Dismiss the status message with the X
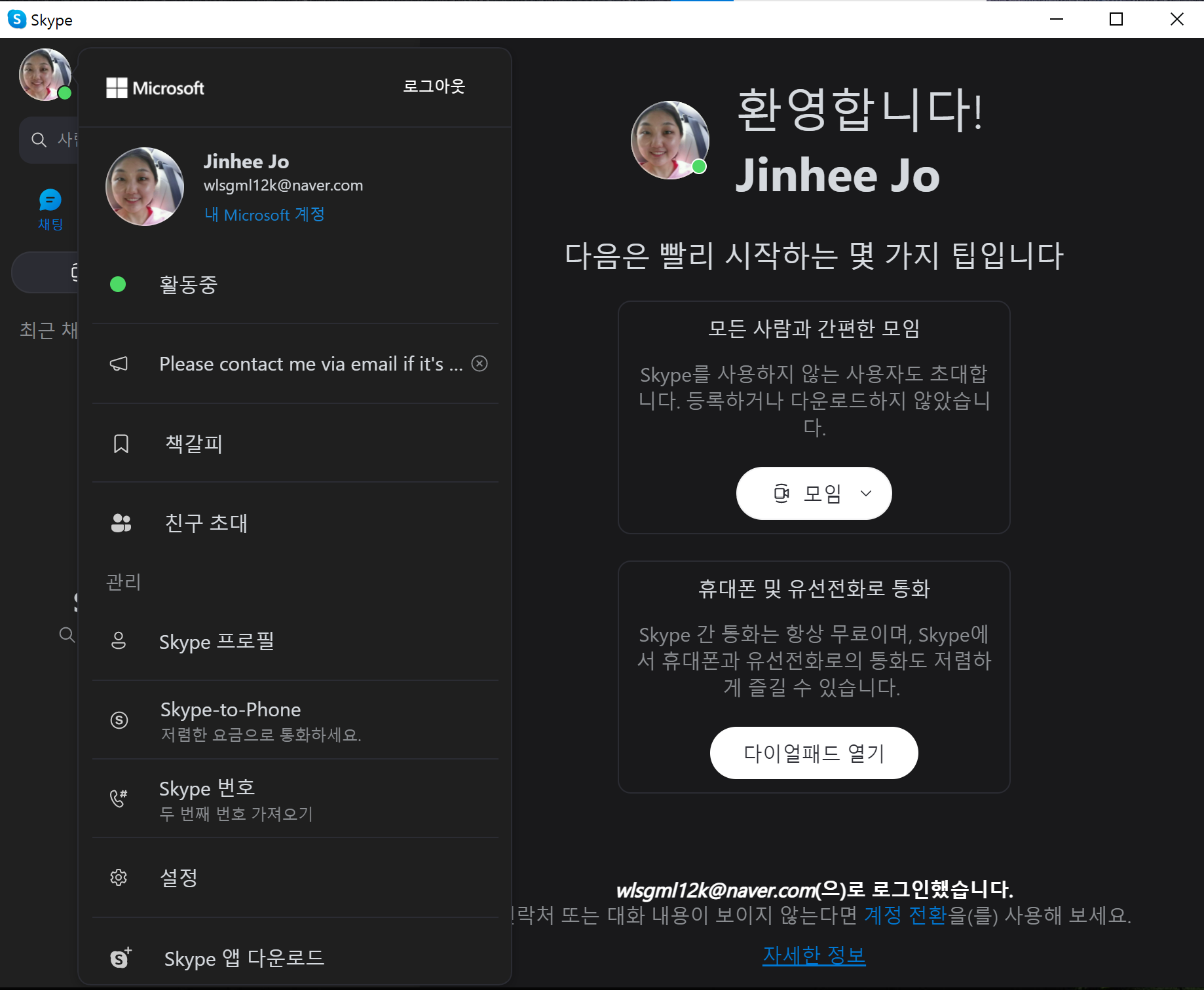1204x990 pixels. pyautogui.click(x=479, y=363)
